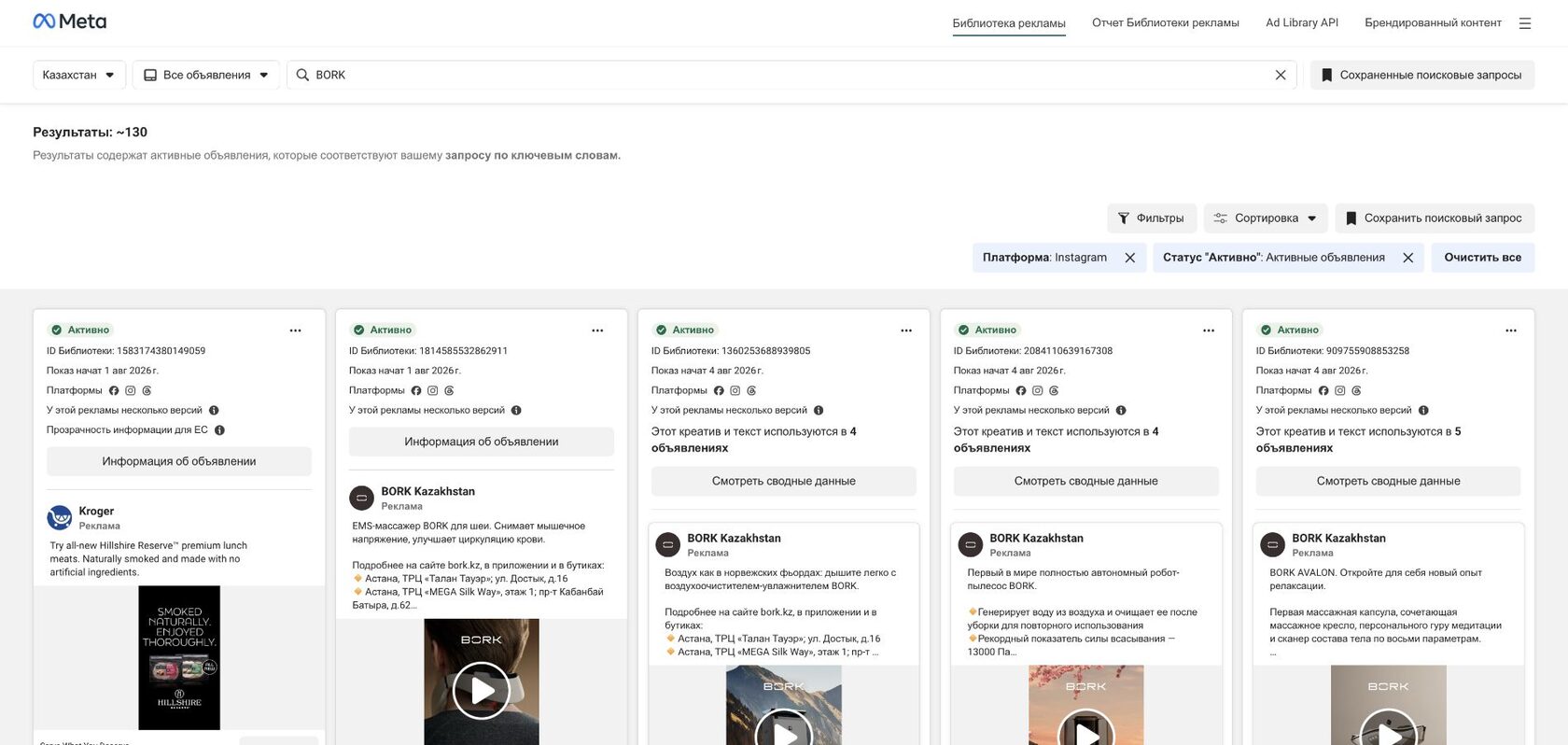Show versions info icon for ad 1360253688939805
The width and height of the screenshot is (1568, 745).
click(819, 410)
